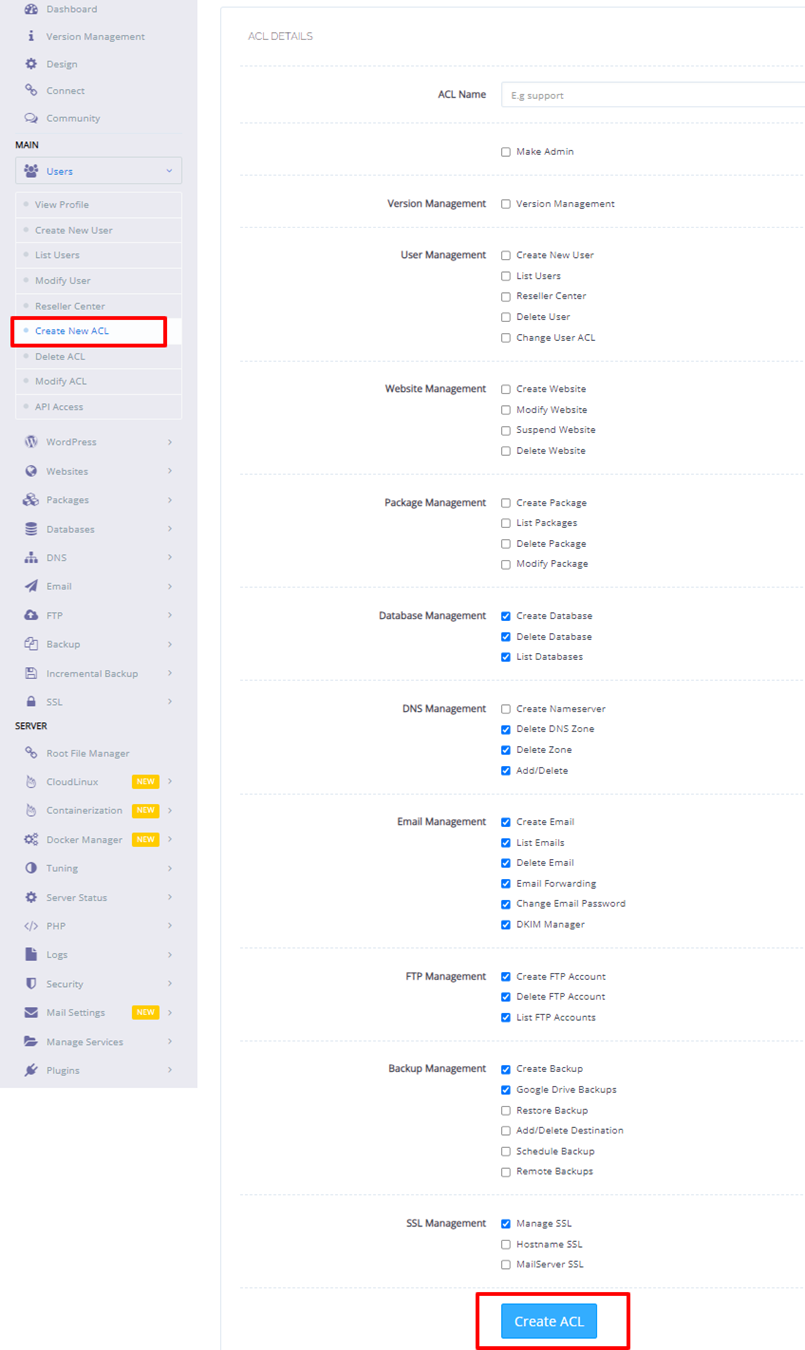Image resolution: width=805 pixels, height=1350 pixels.
Task: Collapse the Users menu chevron
Action: point(169,171)
